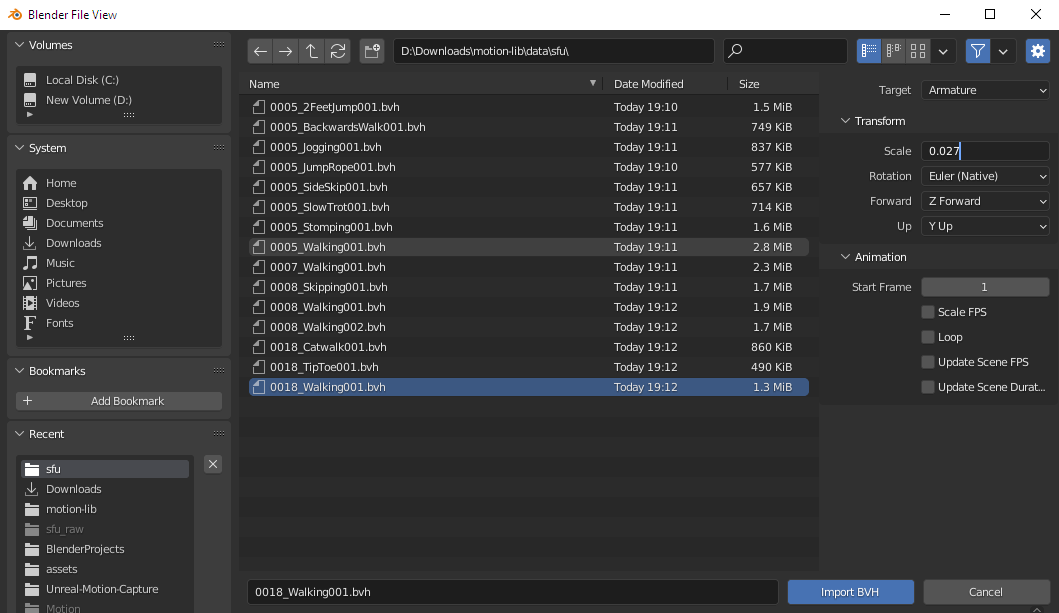Viewport: 1059px width, 613px height.
Task: Open the Forward axis dropdown
Action: pos(985,201)
